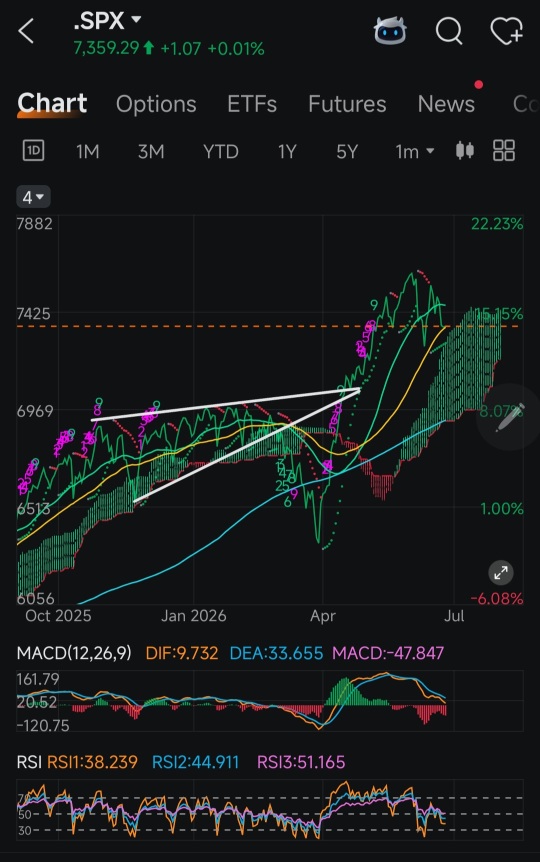Select the 1D intraday period toggle
The image size is (540, 862).
coord(34,151)
